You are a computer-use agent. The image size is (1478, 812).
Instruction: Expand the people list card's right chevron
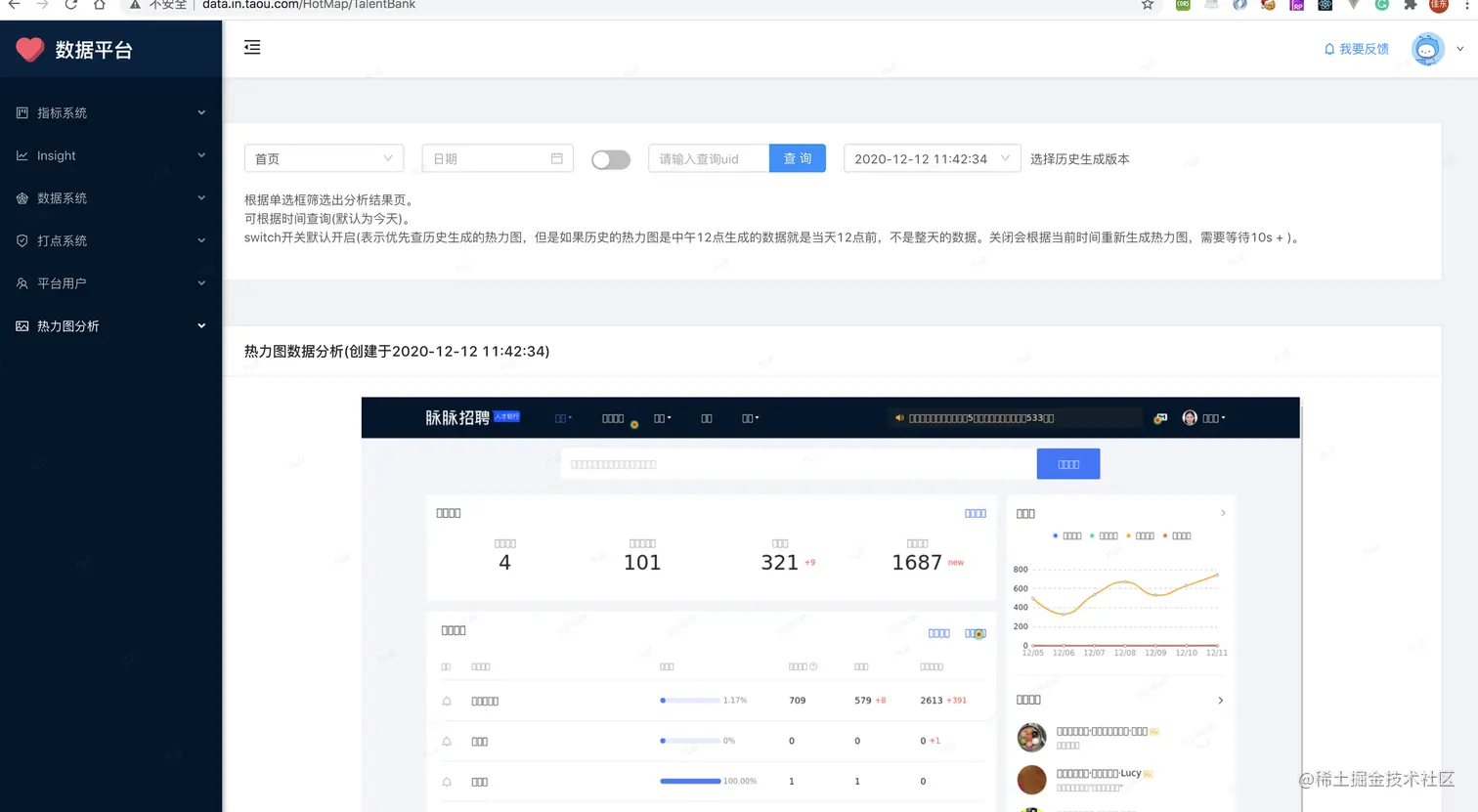pos(1221,701)
